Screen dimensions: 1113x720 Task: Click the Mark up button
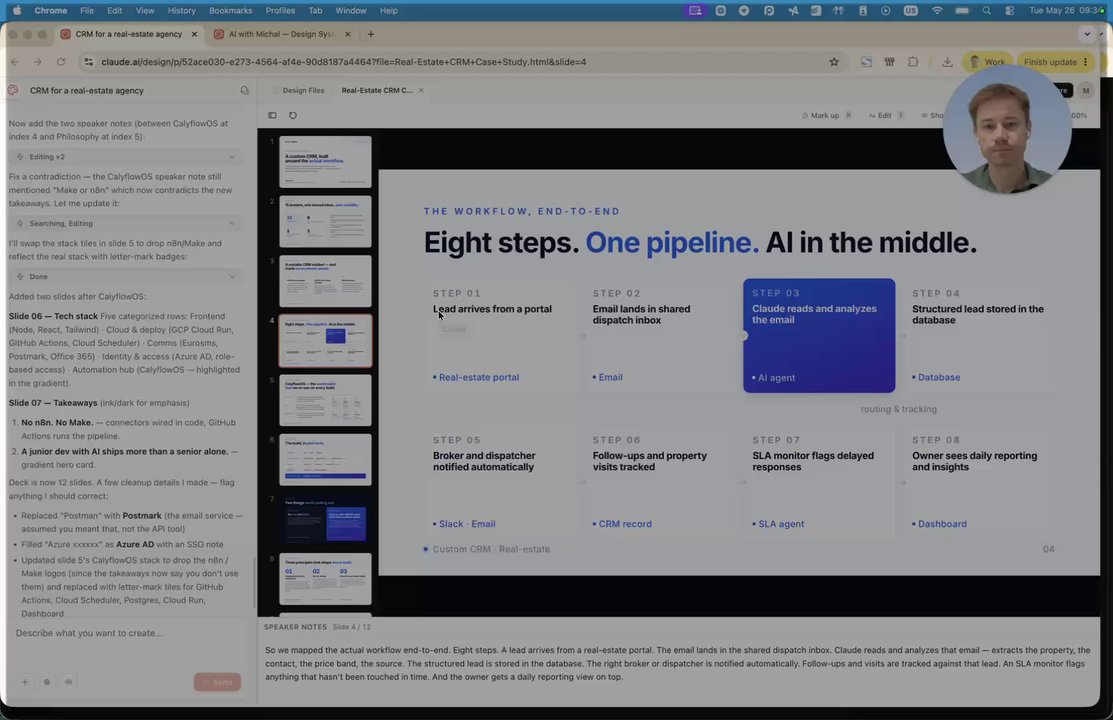[826, 115]
